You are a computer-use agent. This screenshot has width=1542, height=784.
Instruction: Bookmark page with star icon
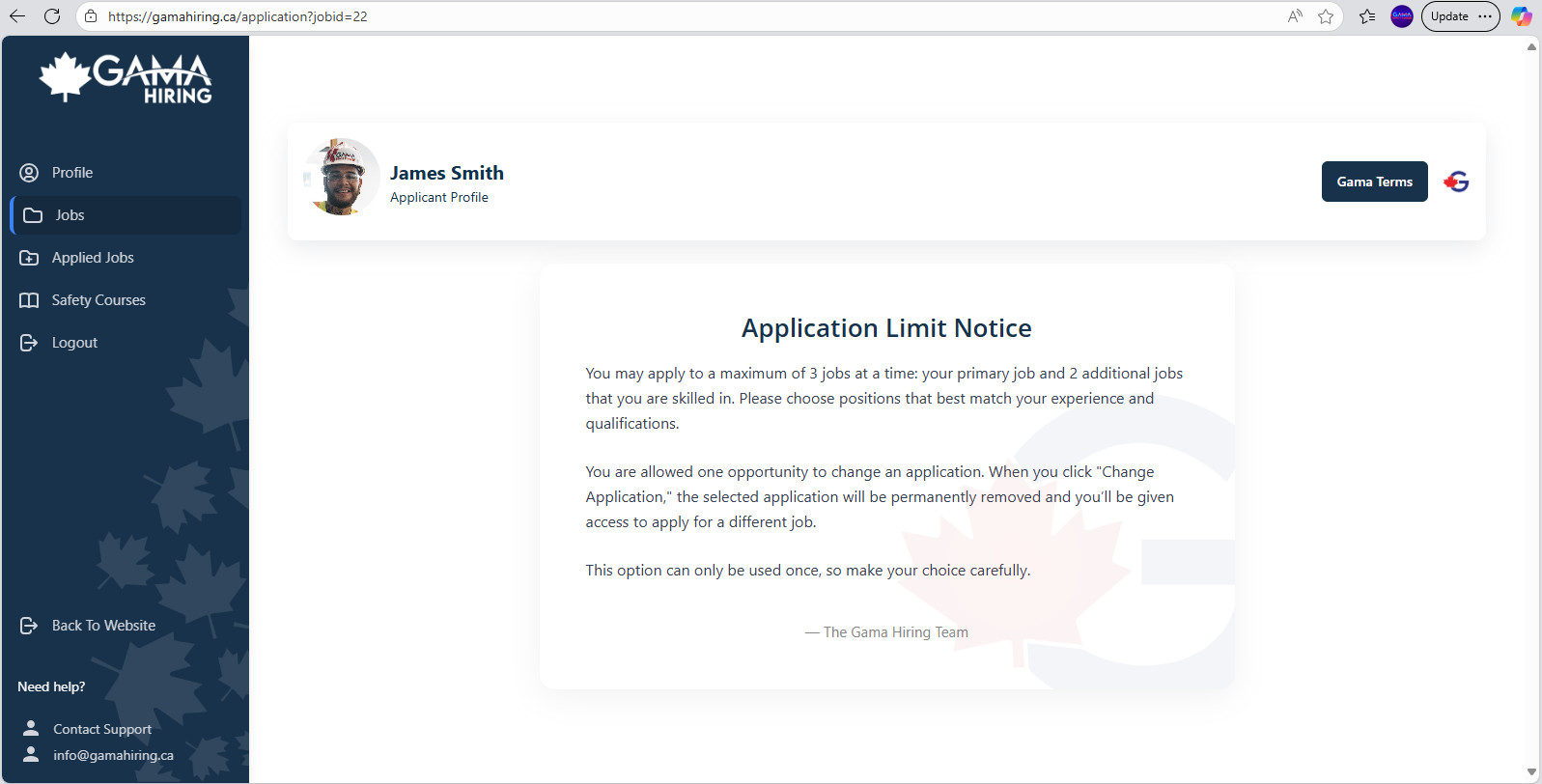click(x=1326, y=16)
